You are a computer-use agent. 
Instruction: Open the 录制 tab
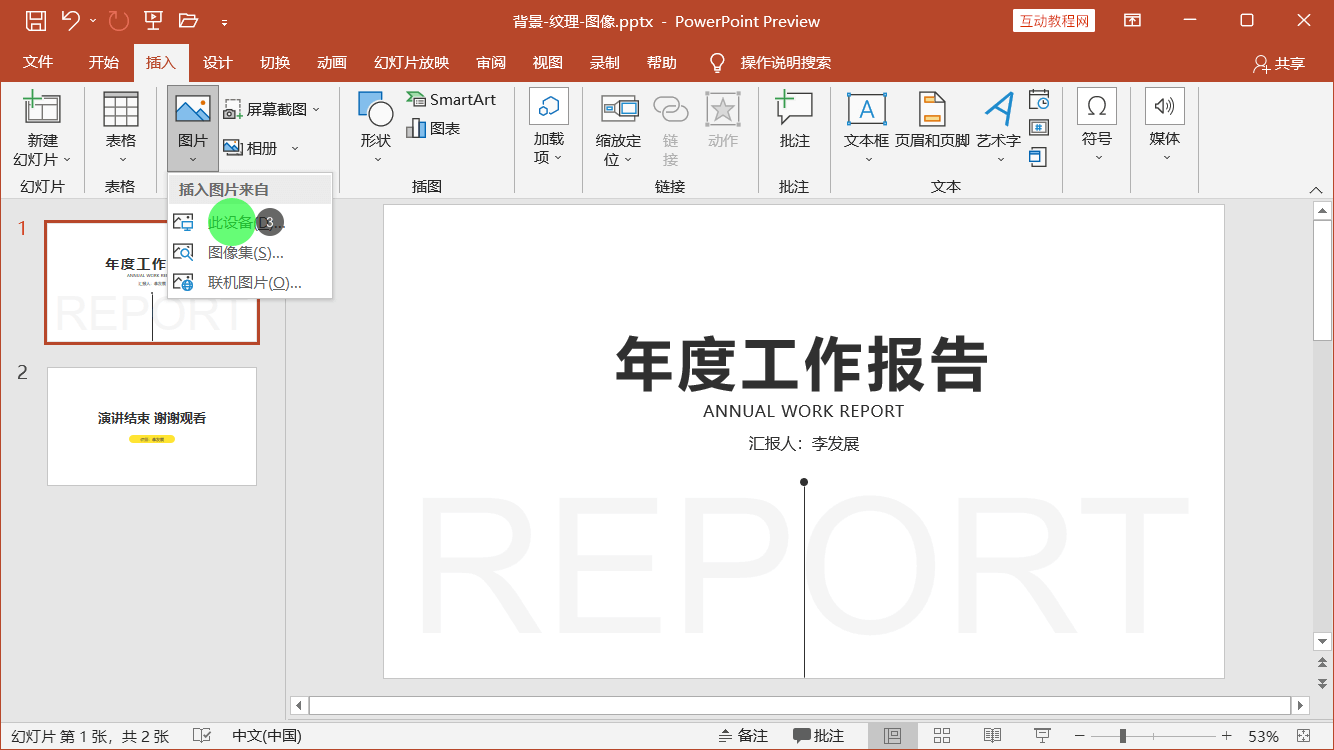coord(604,62)
